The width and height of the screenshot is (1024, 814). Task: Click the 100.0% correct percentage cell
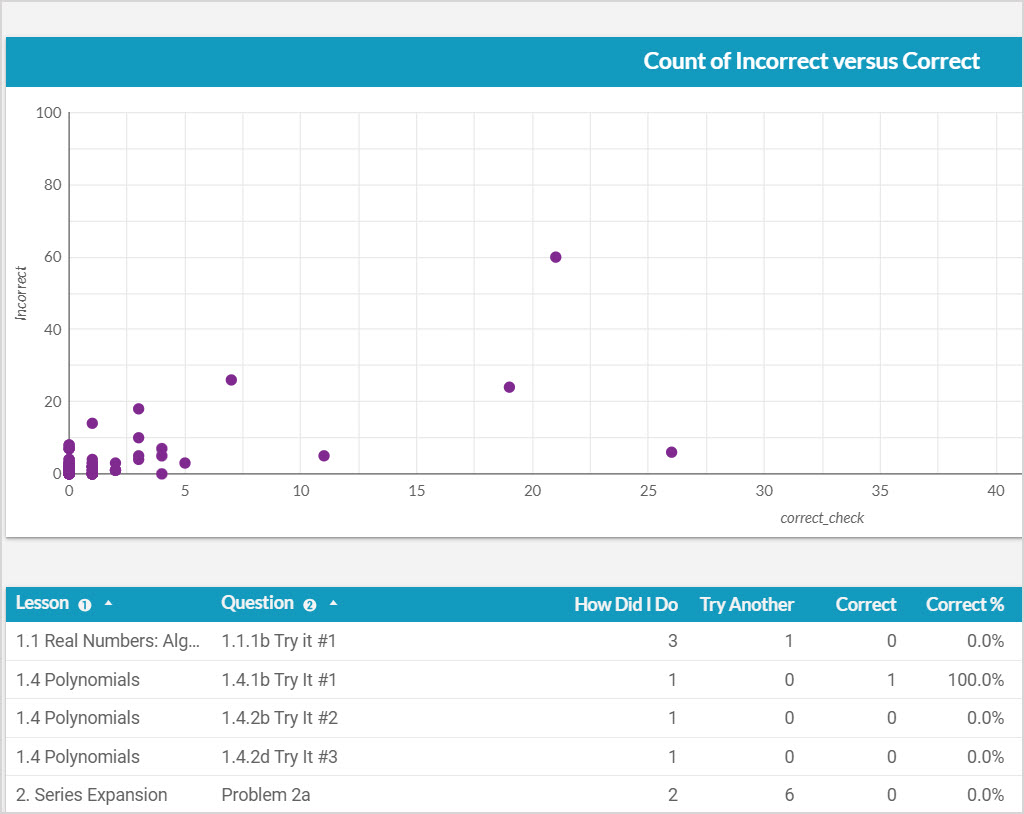click(x=975, y=680)
